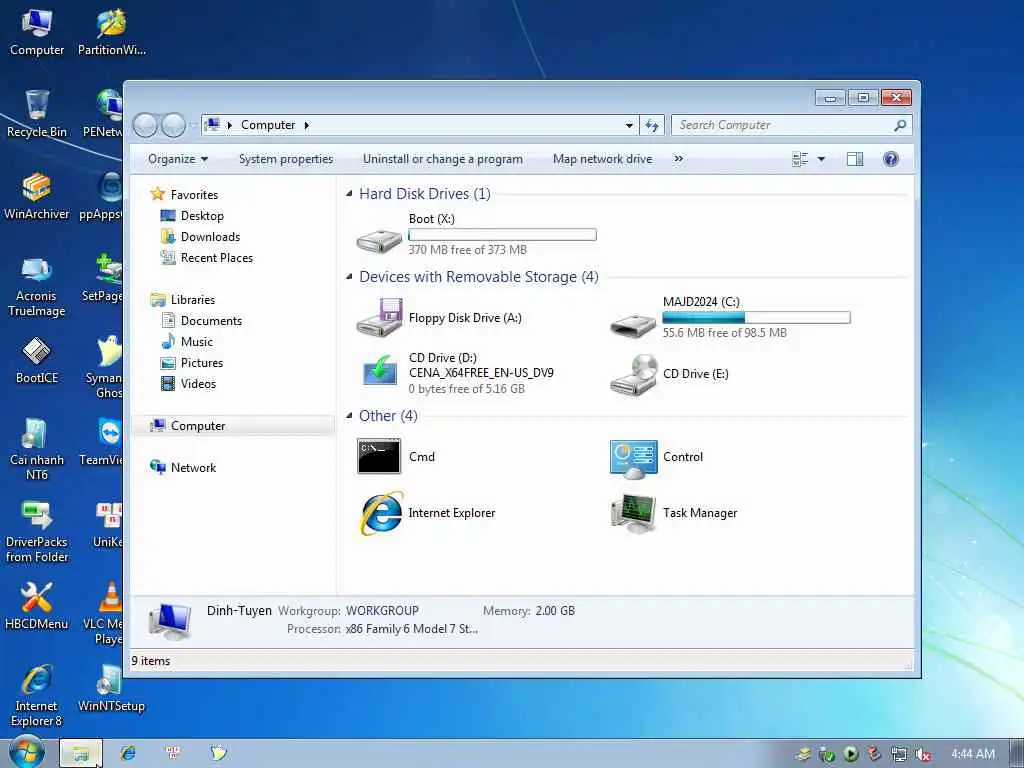Launch WinNTSetup from the desktop
The width and height of the screenshot is (1024, 768).
pos(112,690)
